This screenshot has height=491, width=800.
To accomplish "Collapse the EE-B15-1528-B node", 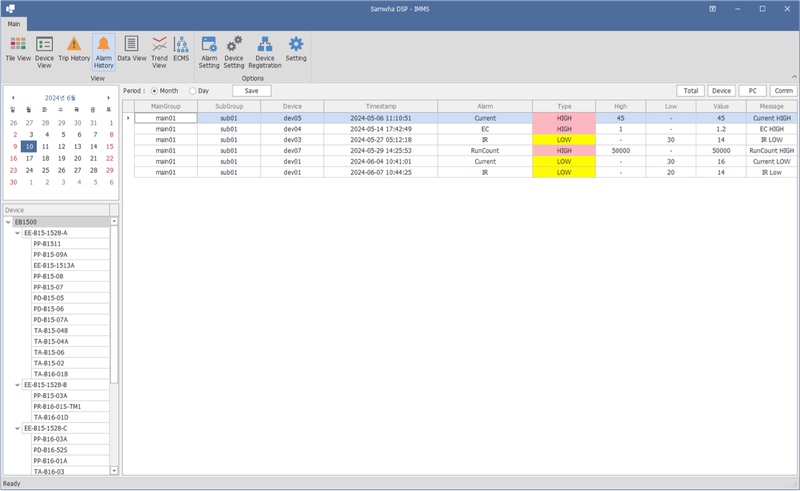I will point(17,385).
